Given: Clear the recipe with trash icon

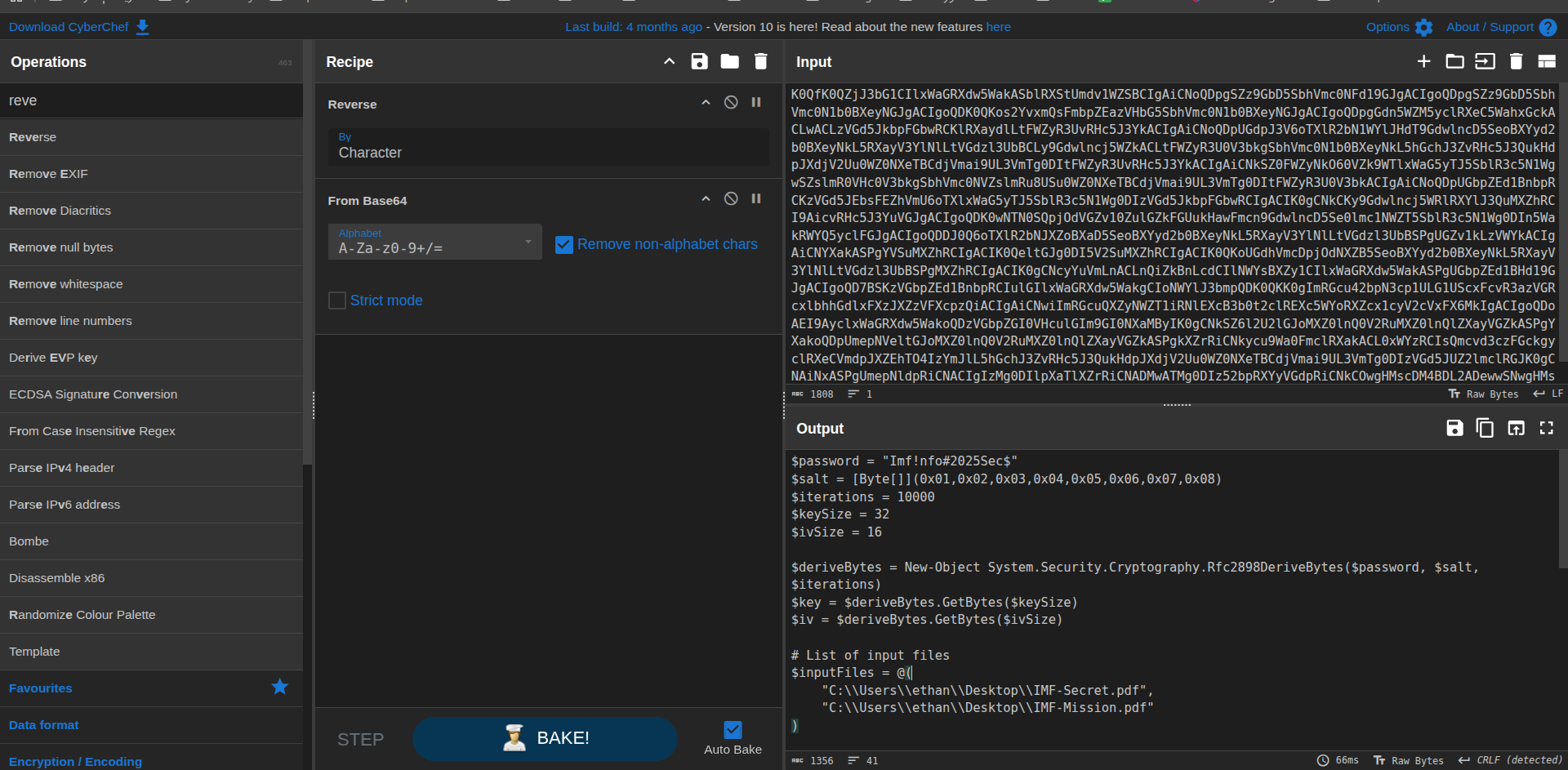Looking at the screenshot, I should 760,61.
